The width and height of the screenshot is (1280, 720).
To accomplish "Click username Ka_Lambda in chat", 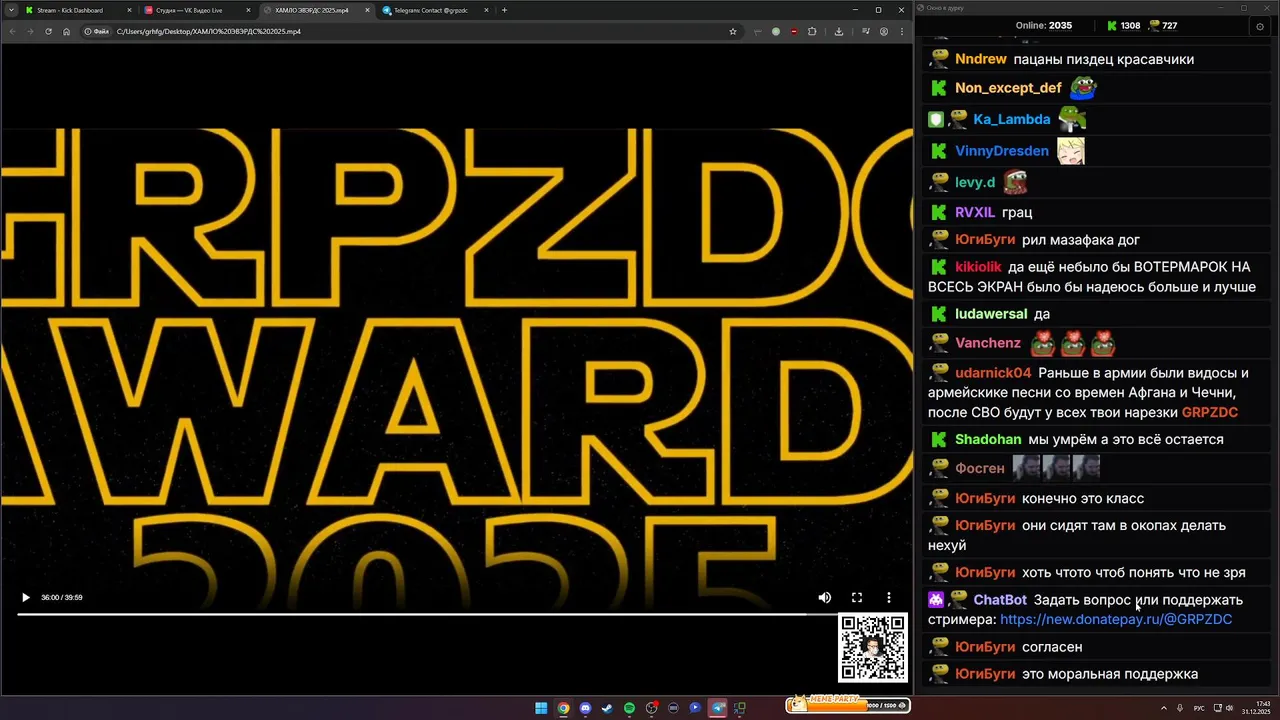I will [1012, 119].
